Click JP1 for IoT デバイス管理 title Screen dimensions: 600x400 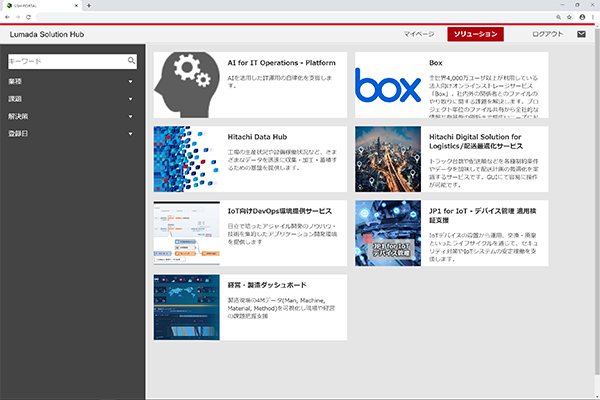point(483,216)
